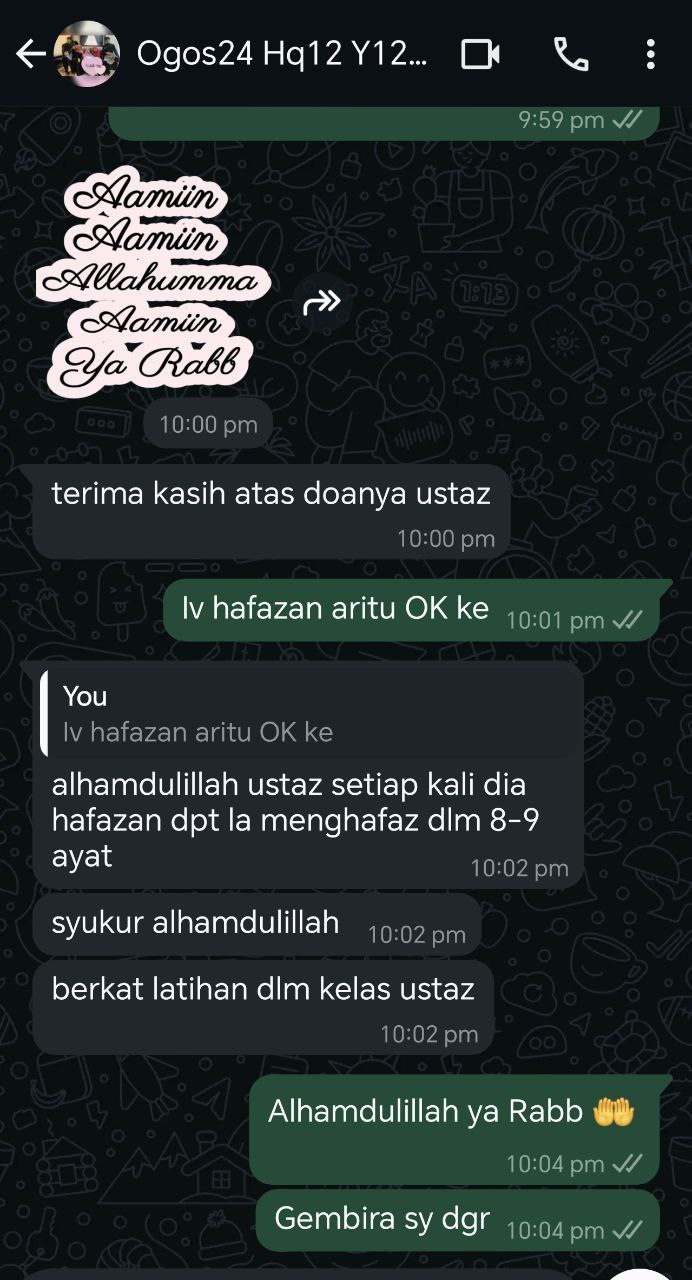Start a video call
This screenshot has height=1280, width=692.
click(x=480, y=54)
